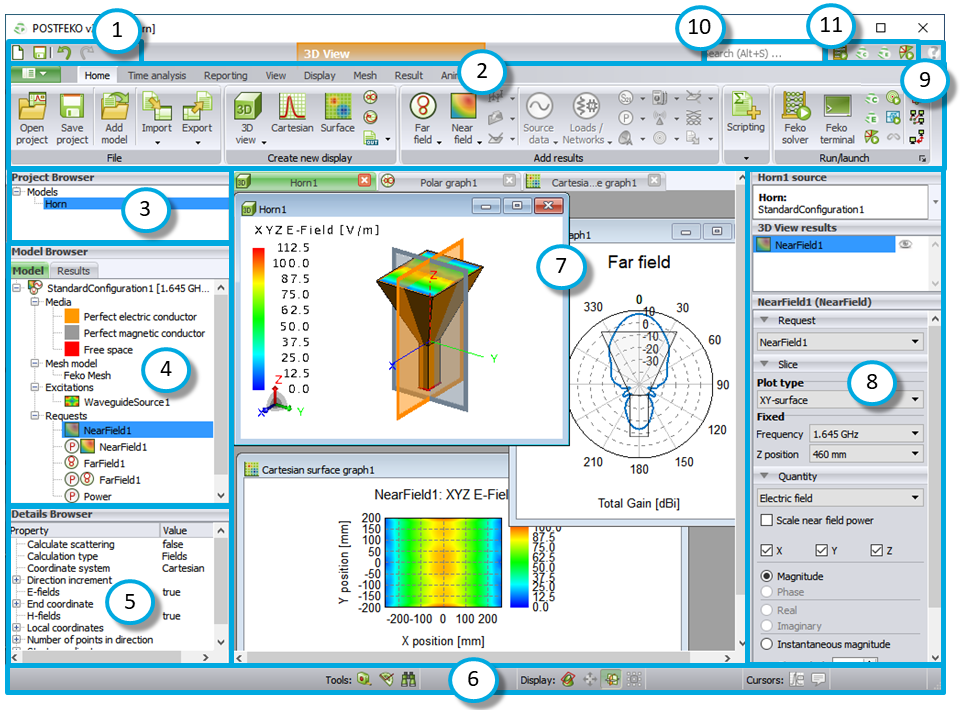Click the orange Perfect electric conductor swatch
Screen dimensions: 960x714
(71, 316)
